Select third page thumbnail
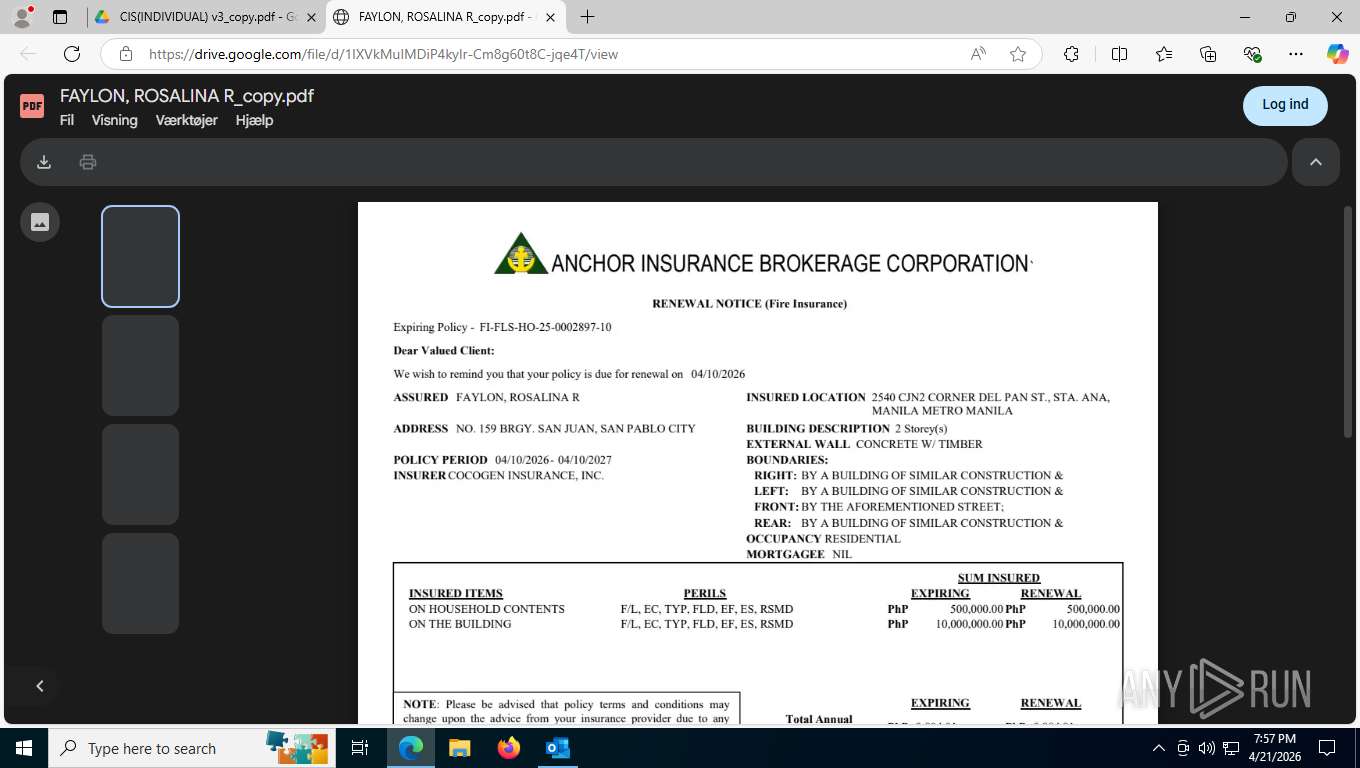 pyautogui.click(x=141, y=474)
